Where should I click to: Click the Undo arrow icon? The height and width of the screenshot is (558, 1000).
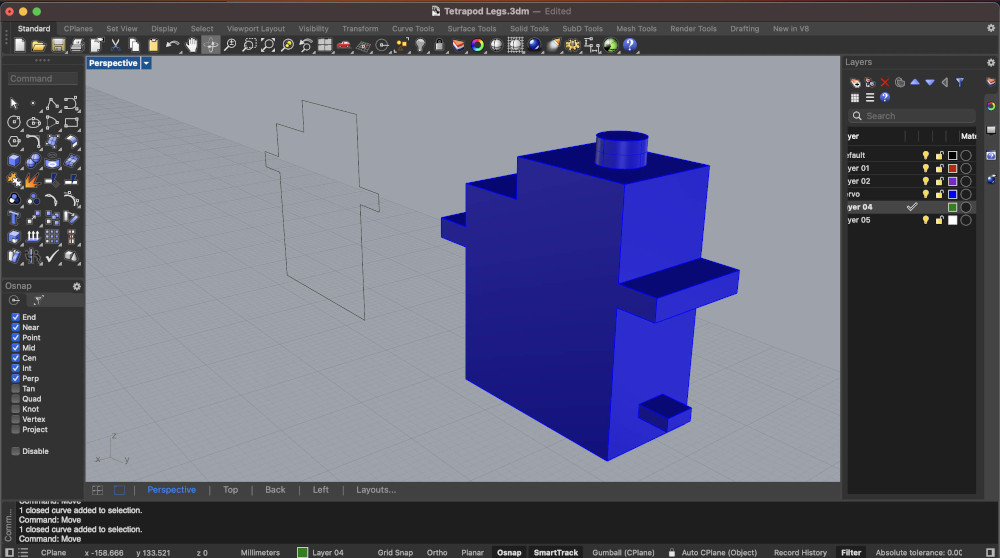tap(173, 45)
